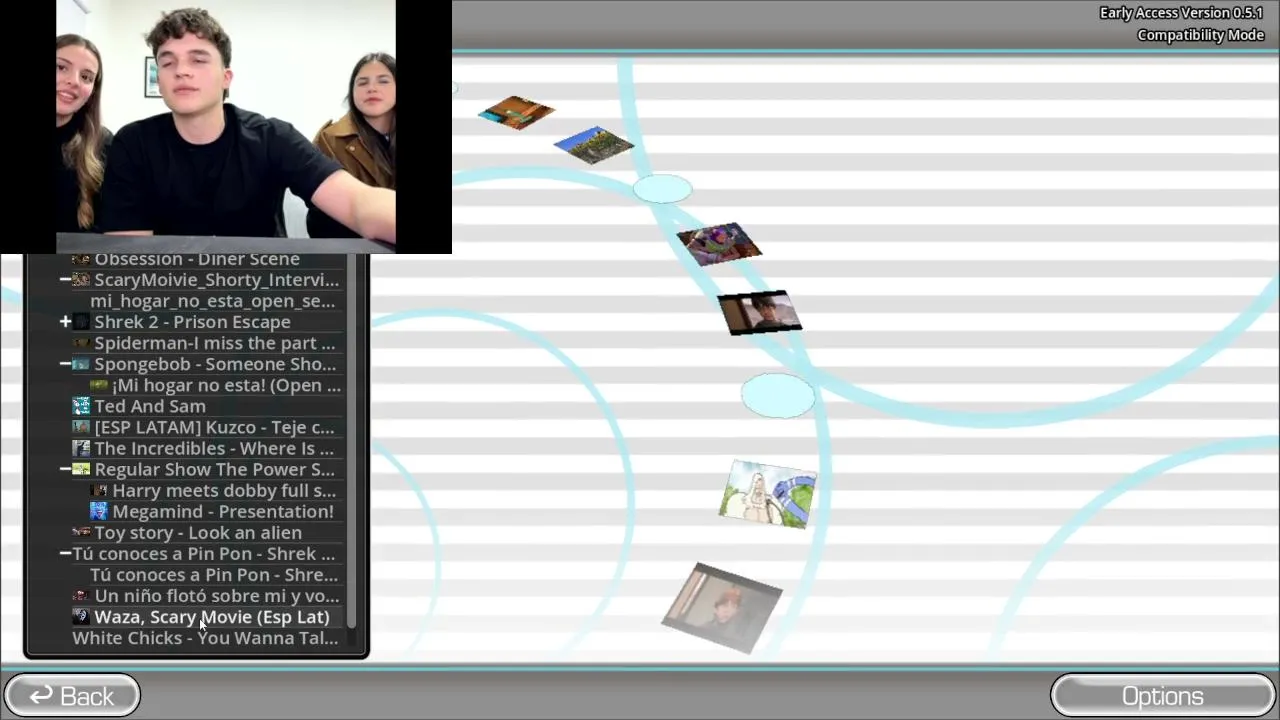Open the dark letterboxed movie frame thumbnail
1280x720 pixels.
760,312
